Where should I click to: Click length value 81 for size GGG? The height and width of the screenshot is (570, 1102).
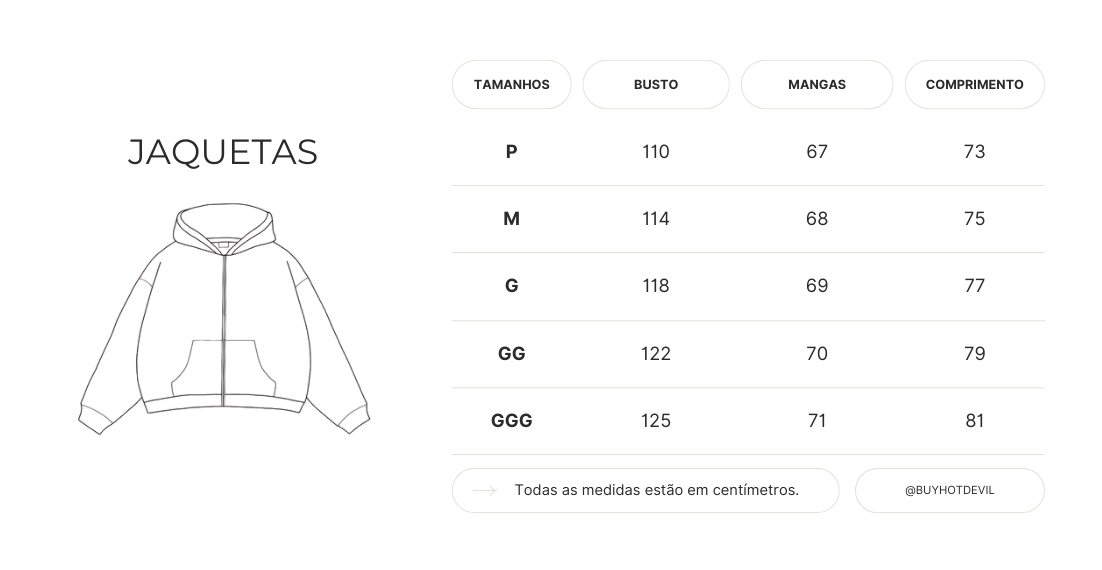point(974,421)
